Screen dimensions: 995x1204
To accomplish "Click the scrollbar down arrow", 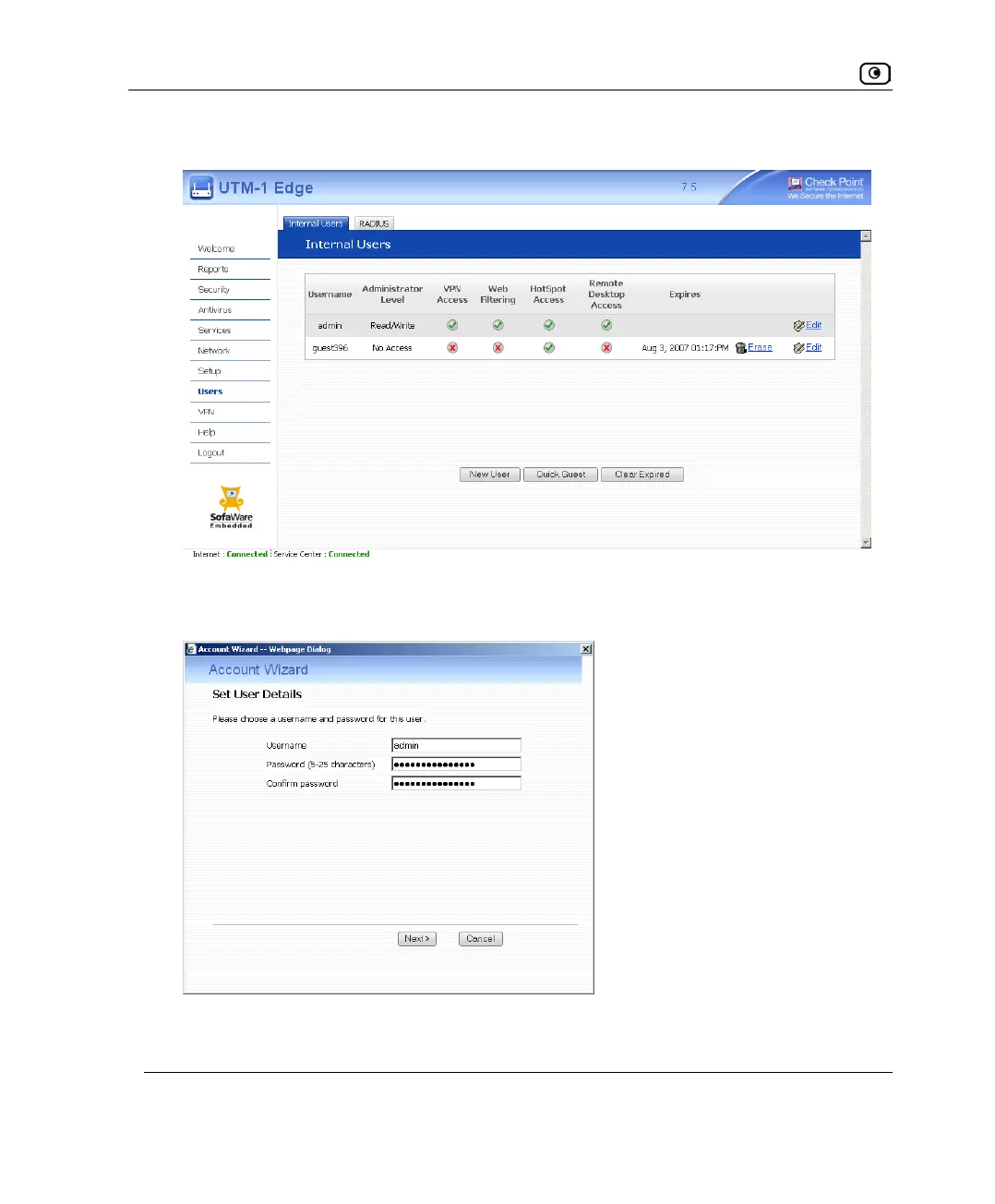I will [866, 543].
